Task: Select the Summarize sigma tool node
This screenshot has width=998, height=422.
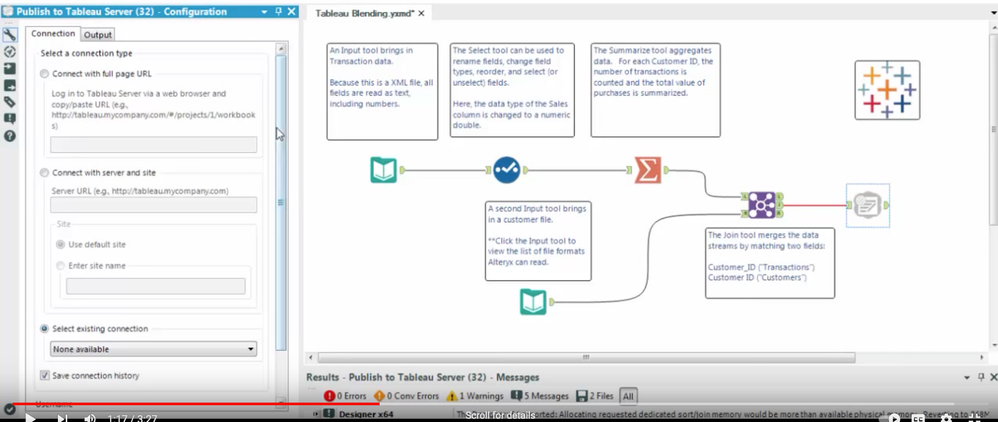Action: click(x=648, y=170)
